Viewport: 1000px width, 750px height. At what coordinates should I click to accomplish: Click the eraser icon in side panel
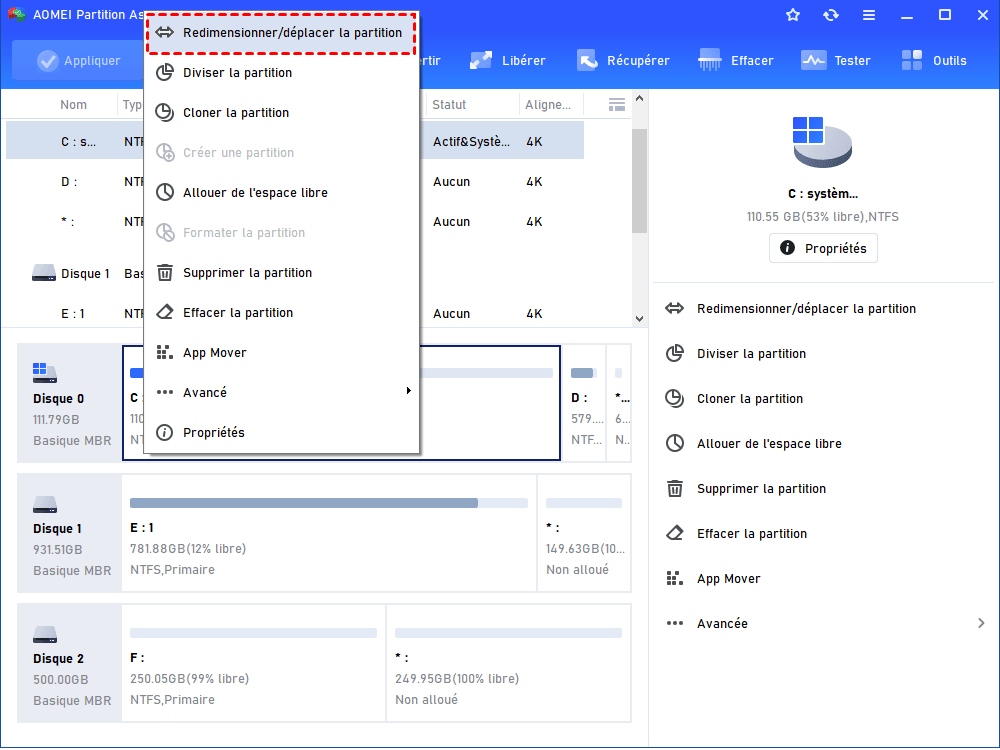point(675,533)
